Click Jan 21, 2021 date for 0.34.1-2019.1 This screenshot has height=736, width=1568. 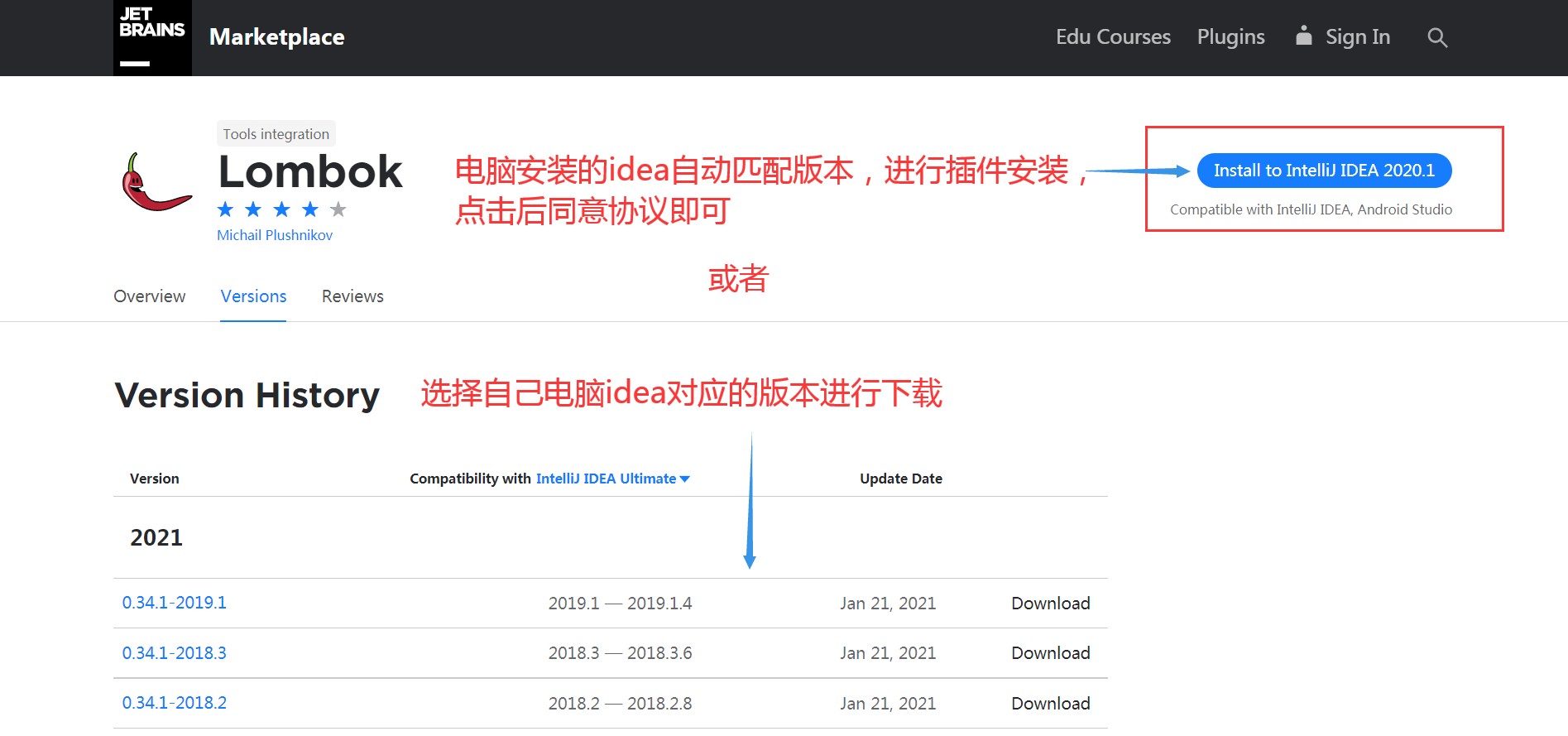888,604
